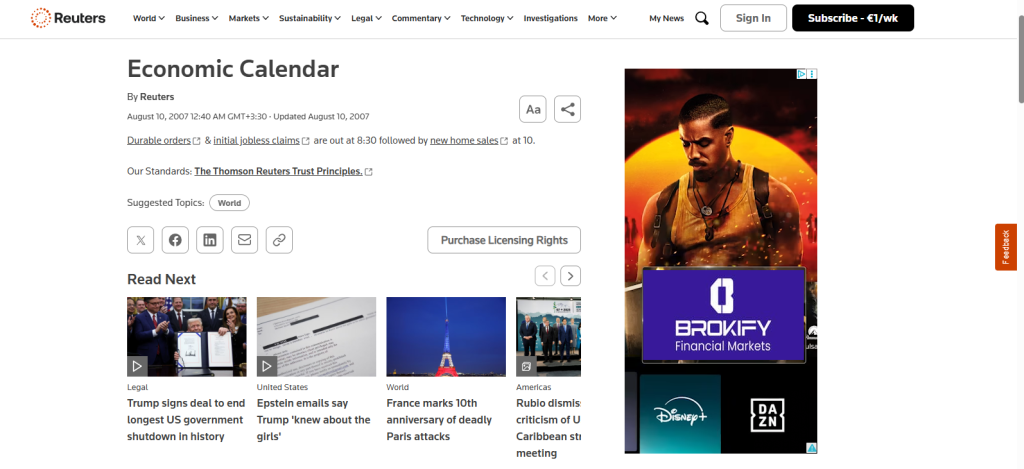The height and width of the screenshot is (469, 1024).
Task: Click Purchase Licensing Rights button
Action: tap(504, 240)
